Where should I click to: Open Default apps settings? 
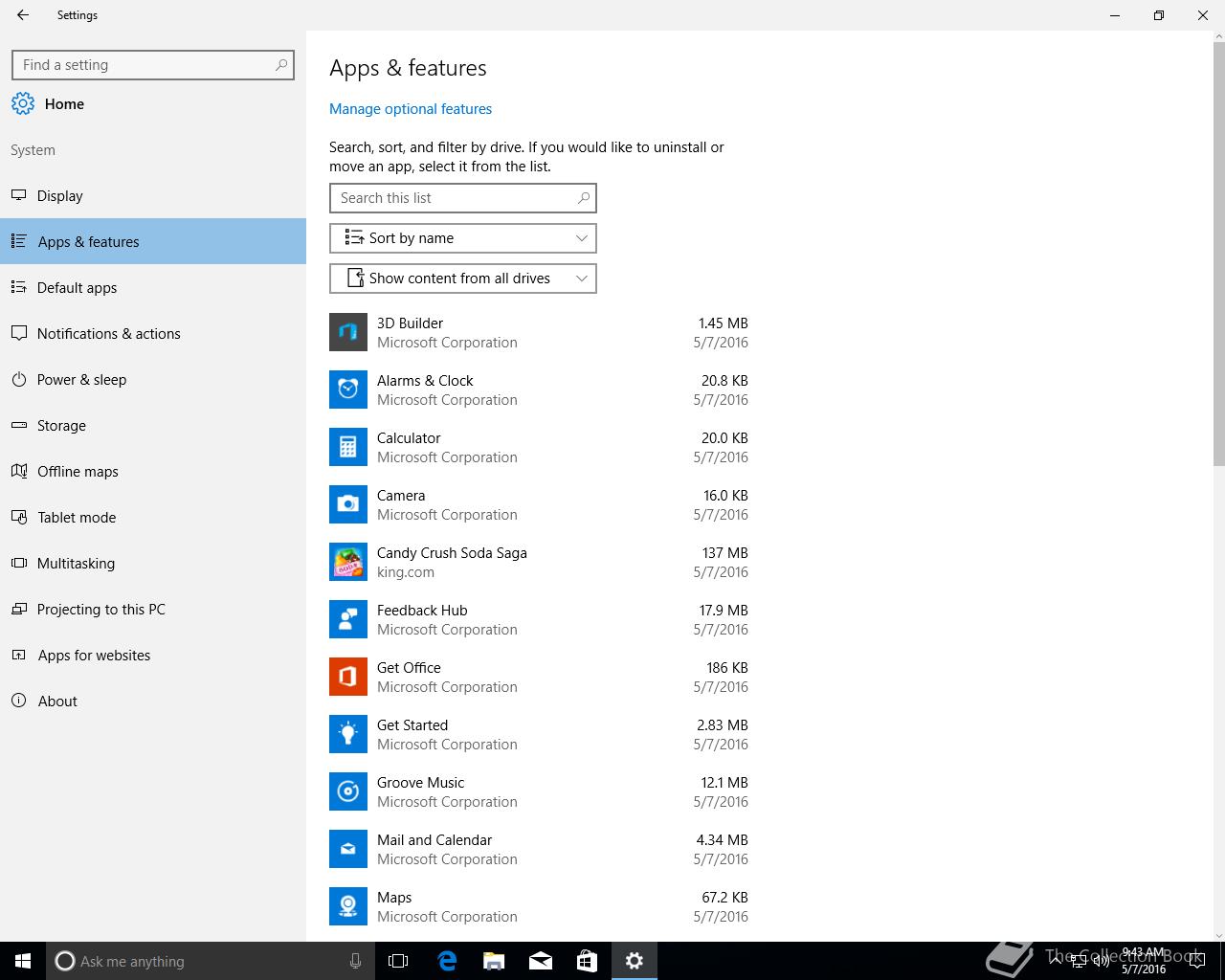coord(153,288)
